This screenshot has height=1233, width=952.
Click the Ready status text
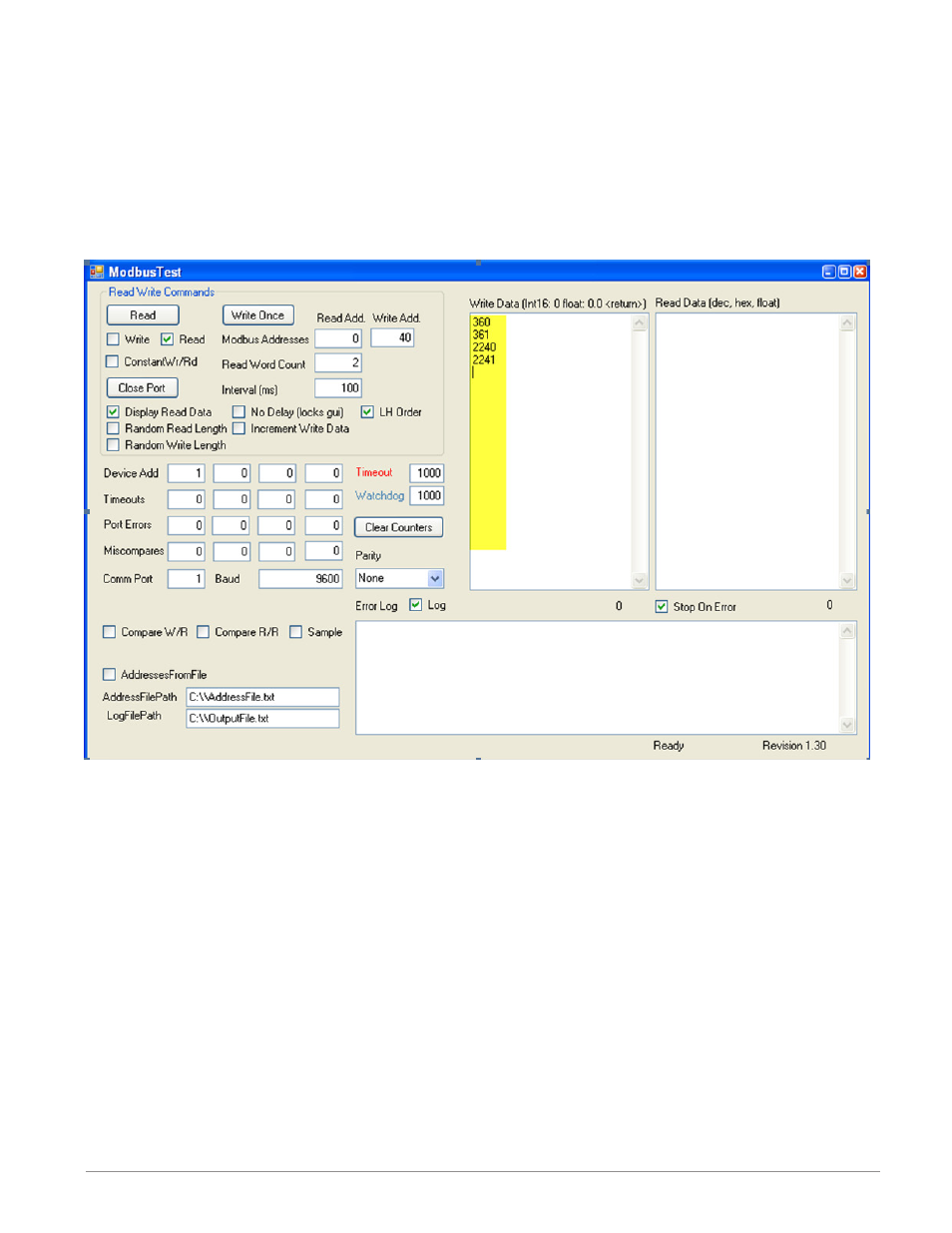pyautogui.click(x=669, y=746)
